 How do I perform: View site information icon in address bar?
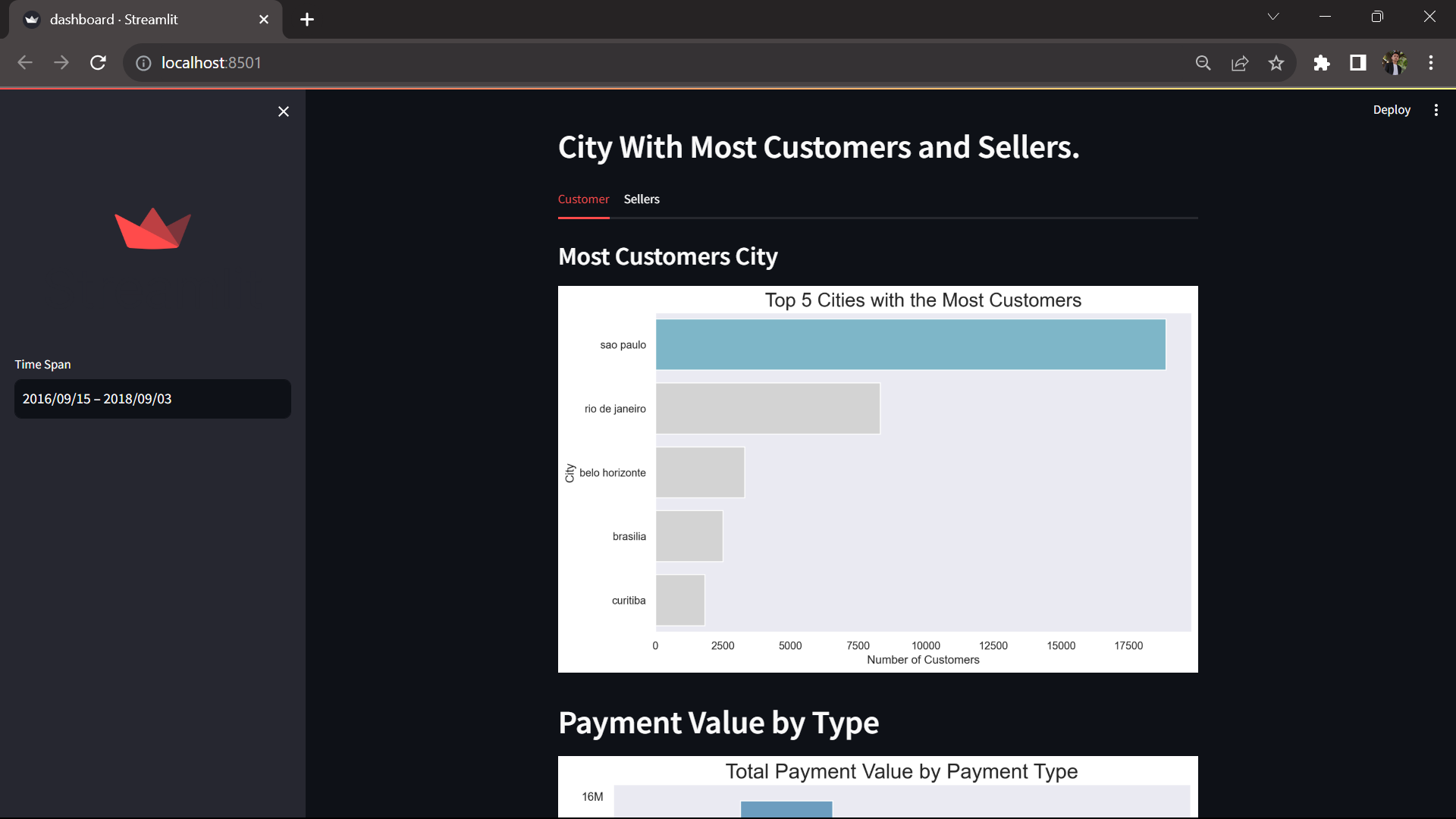coord(143,63)
